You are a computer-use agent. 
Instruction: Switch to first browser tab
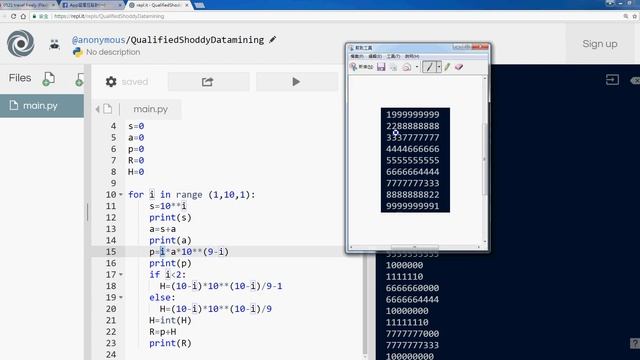click(x=28, y=5)
